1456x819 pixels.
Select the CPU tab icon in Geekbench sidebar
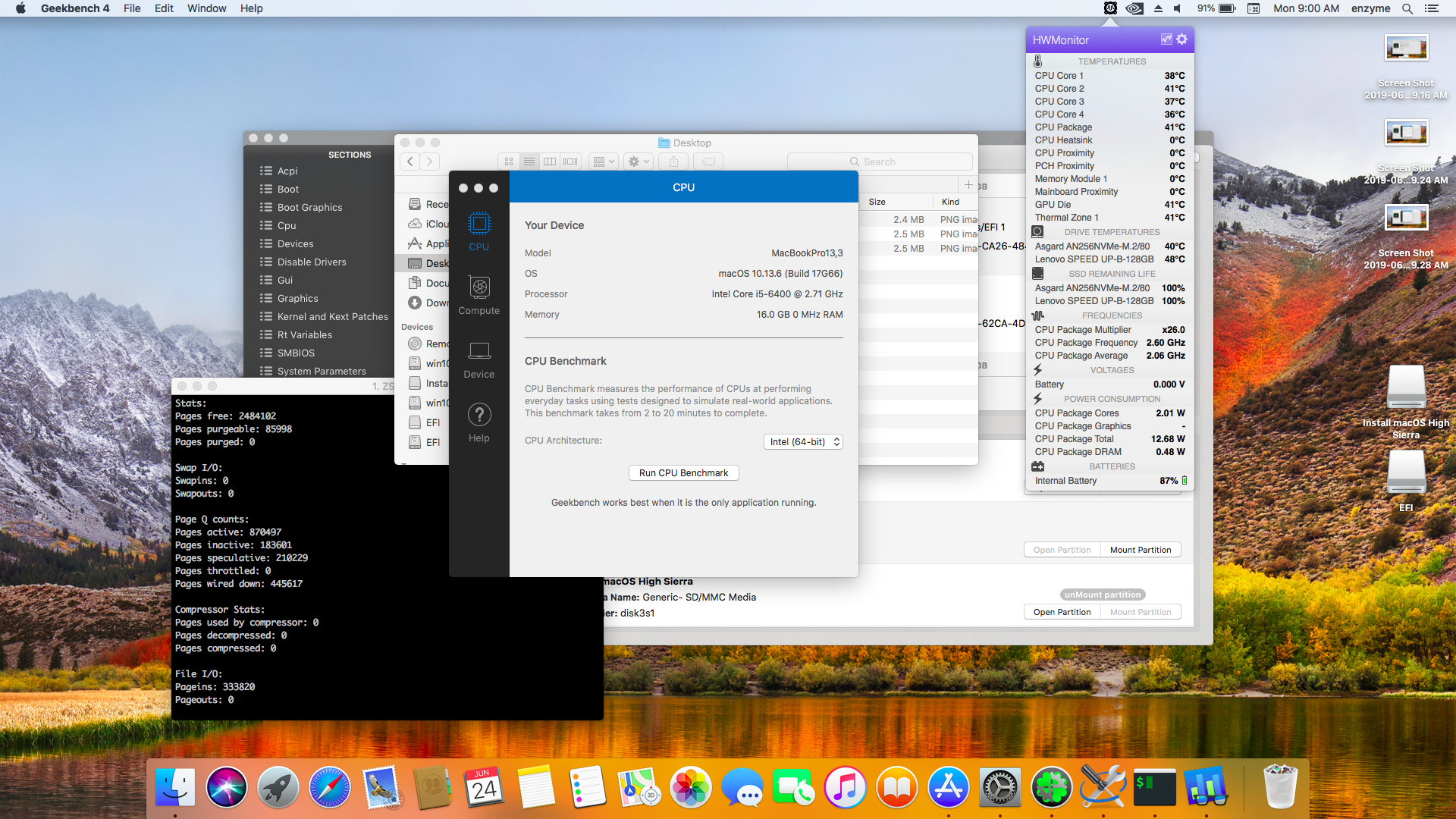479,224
